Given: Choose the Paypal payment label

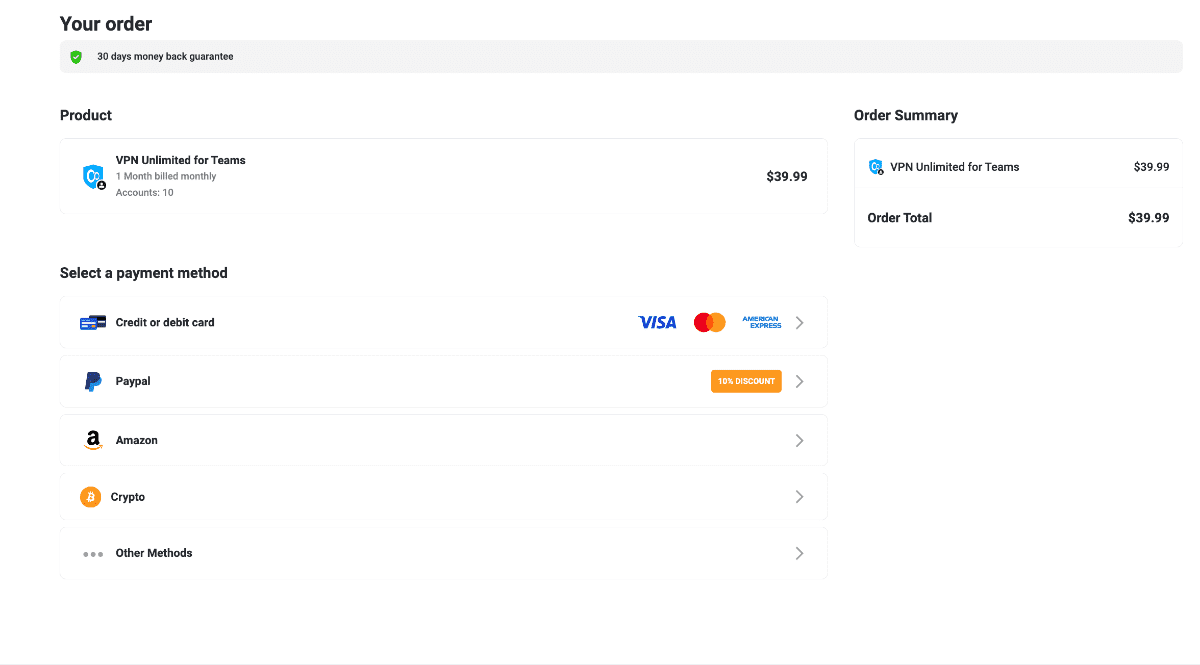Looking at the screenshot, I should [133, 381].
